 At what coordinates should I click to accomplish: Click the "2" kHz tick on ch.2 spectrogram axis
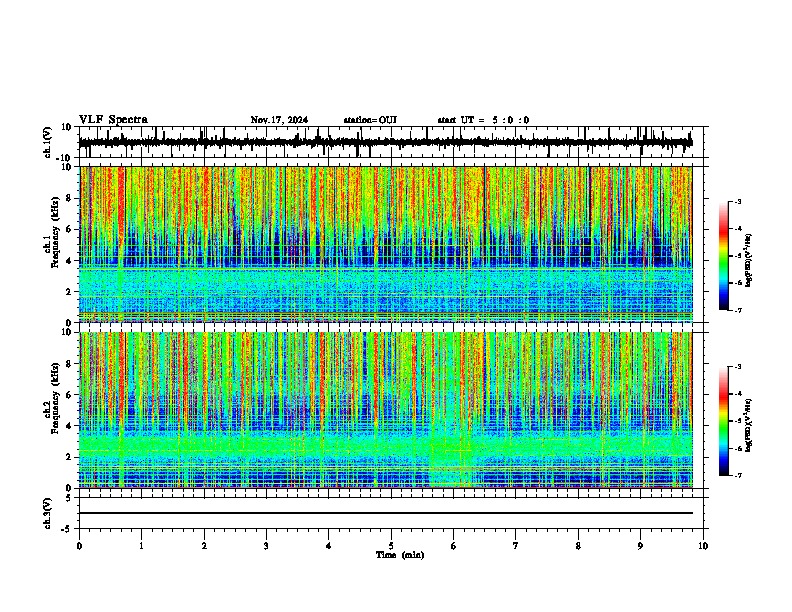(70, 457)
